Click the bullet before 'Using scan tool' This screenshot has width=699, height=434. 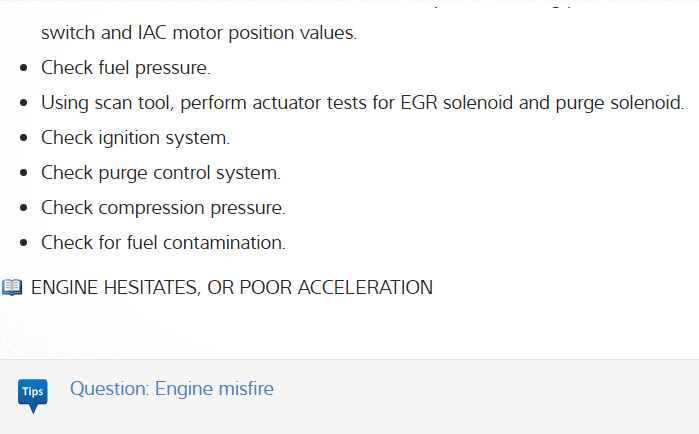click(x=24, y=103)
